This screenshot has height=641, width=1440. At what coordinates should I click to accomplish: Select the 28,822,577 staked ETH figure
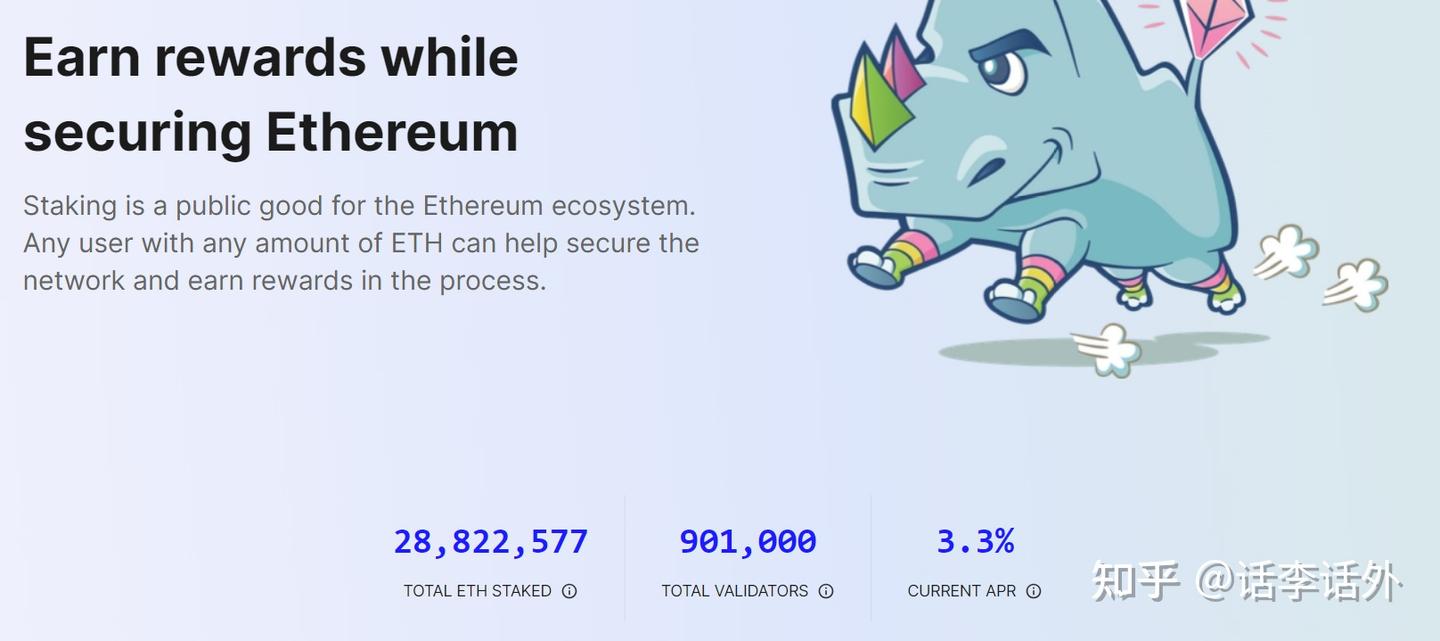pyautogui.click(x=490, y=542)
